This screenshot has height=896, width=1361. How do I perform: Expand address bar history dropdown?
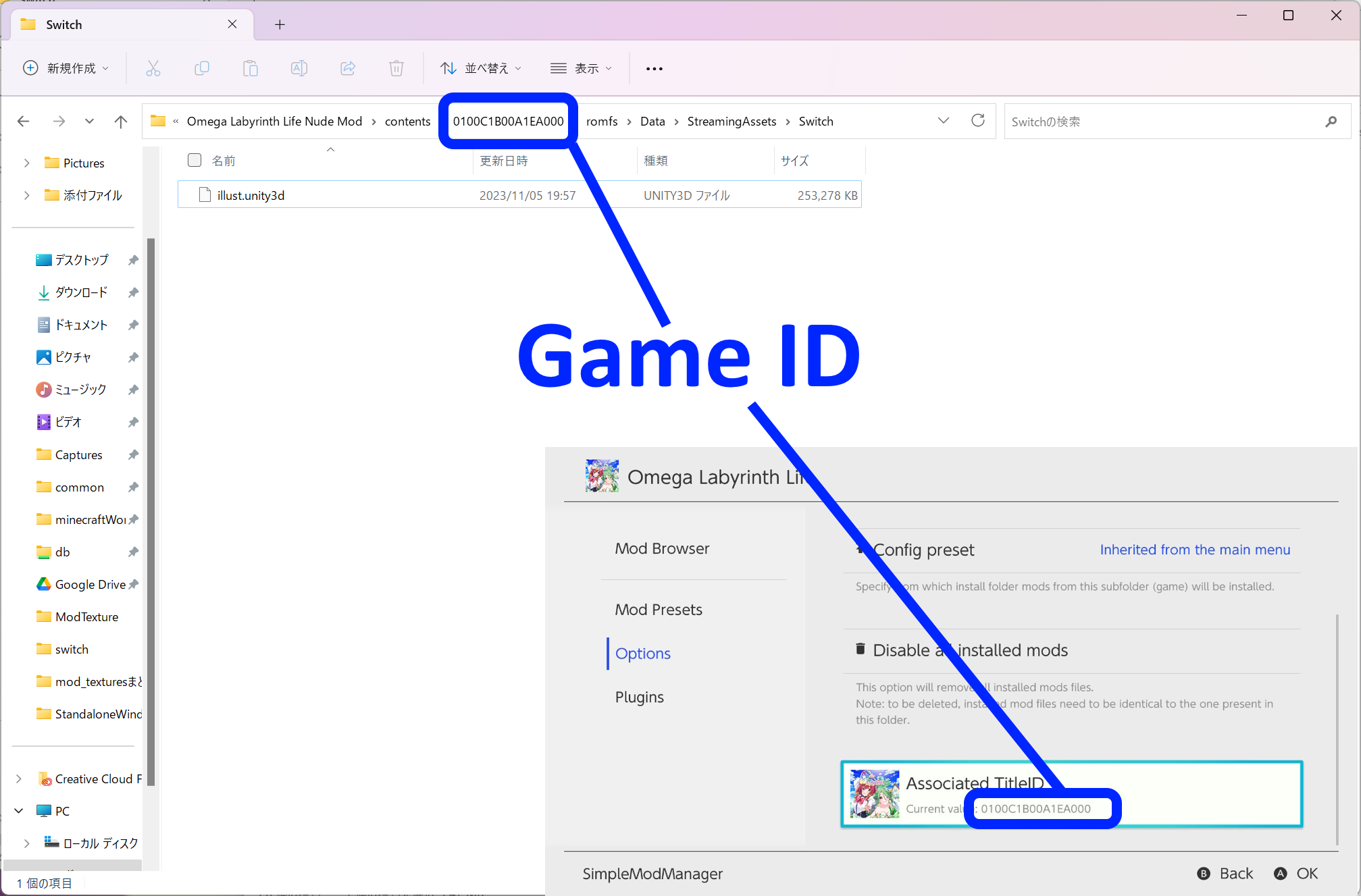pos(943,121)
